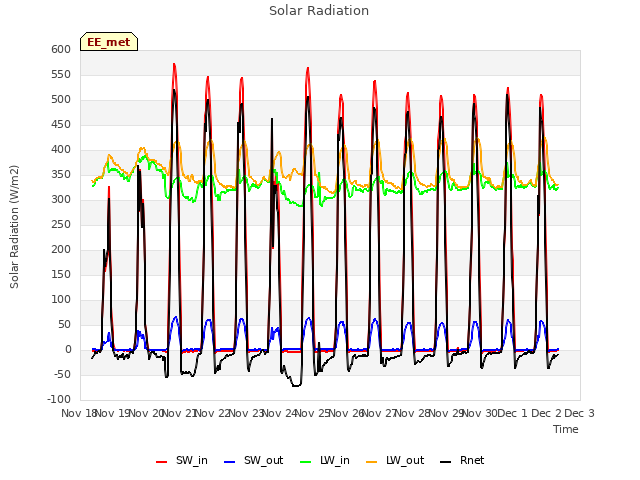Click the Nov 18 x-axis tick label
This screenshot has height=480, width=640.
click(x=79, y=413)
